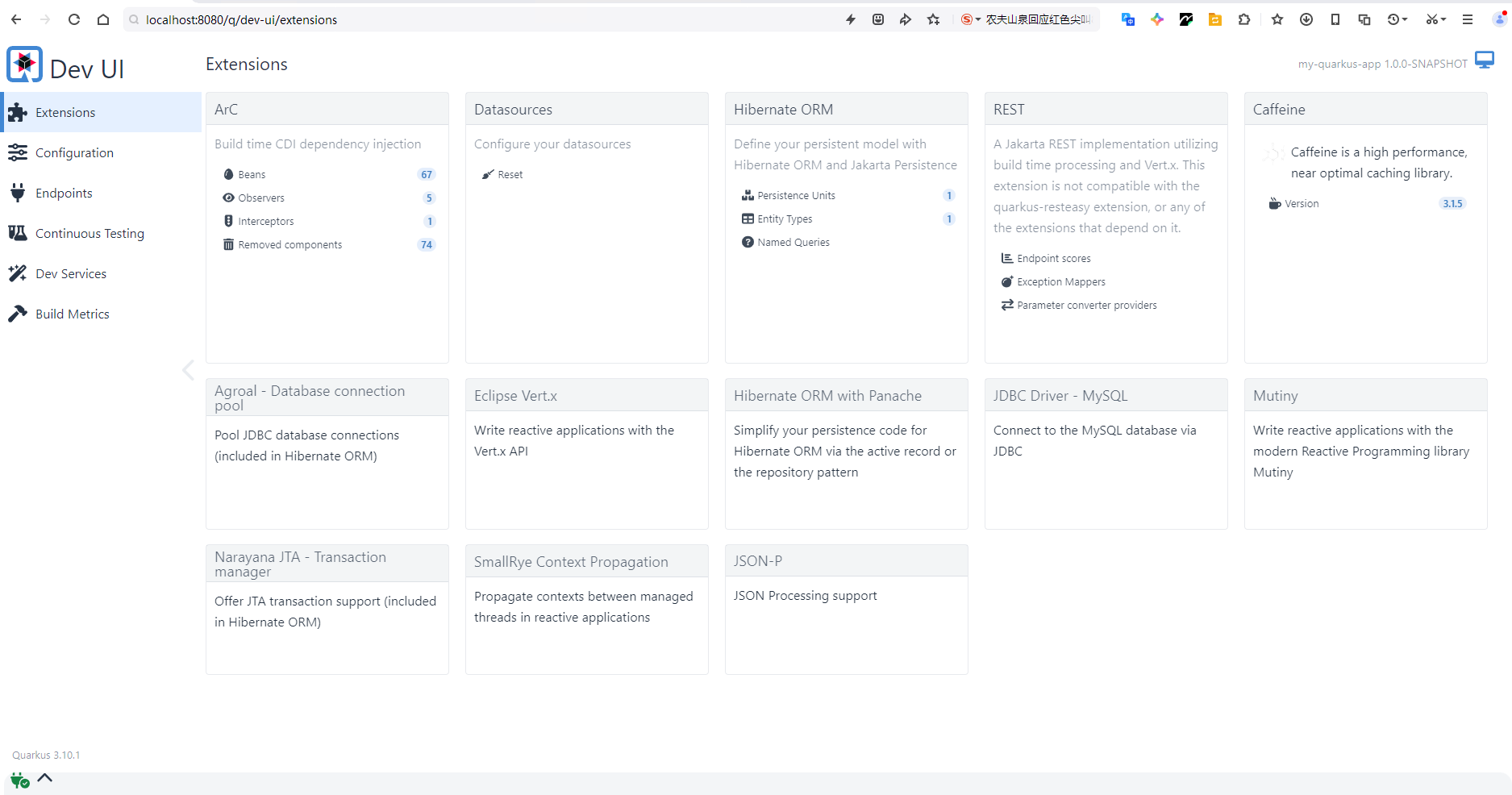Collapse the sidebar with the left chevron
The image size is (1512, 795).
(x=188, y=370)
